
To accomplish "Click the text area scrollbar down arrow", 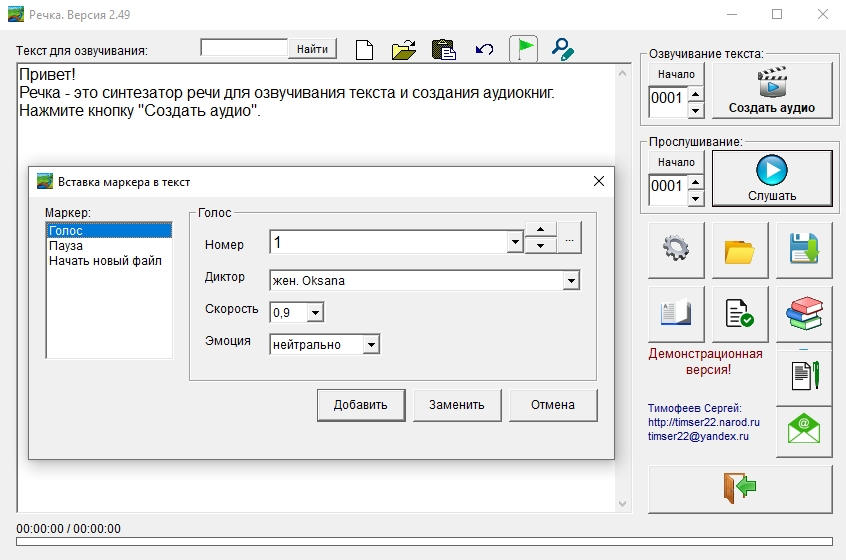I will [x=622, y=503].
